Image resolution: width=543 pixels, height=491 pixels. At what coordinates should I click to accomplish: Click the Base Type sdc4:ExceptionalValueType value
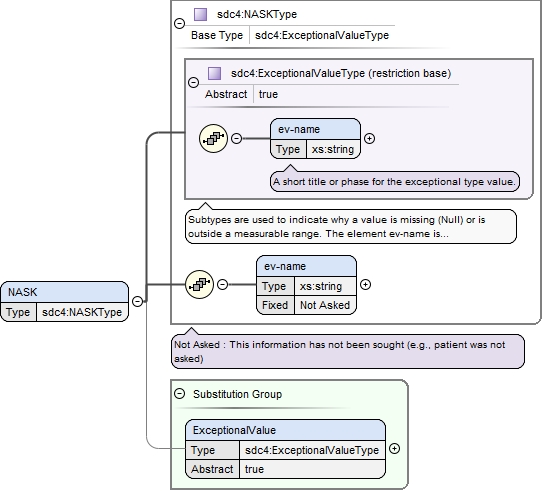coord(322,35)
